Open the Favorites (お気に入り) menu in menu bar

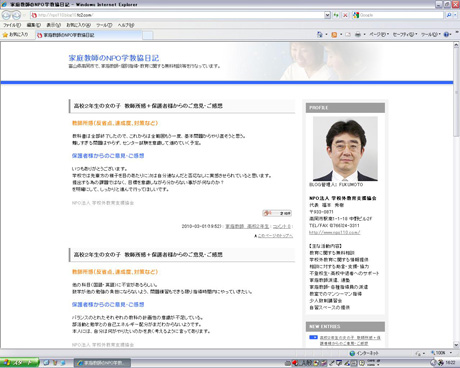pos(78,25)
